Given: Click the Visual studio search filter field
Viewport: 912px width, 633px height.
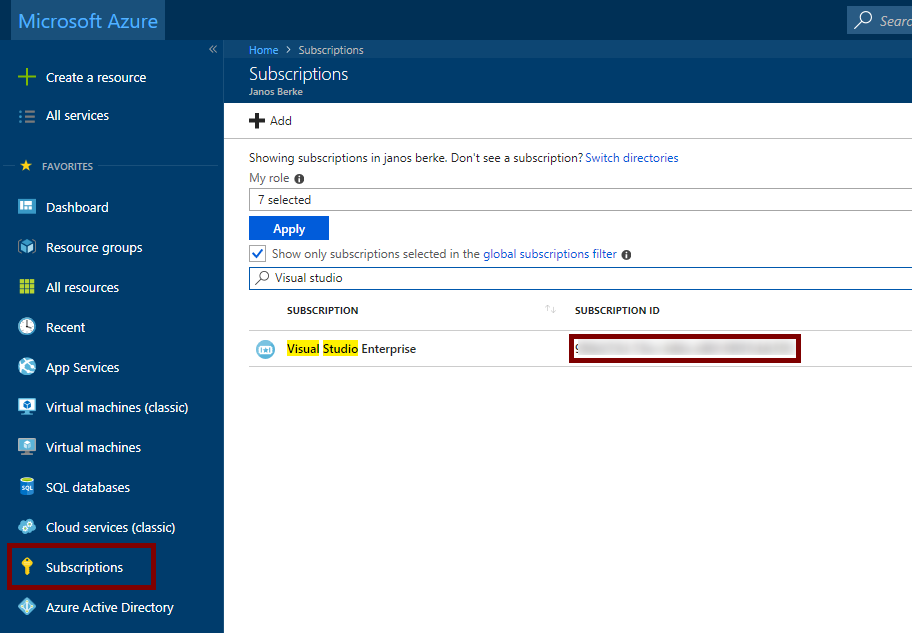Looking at the screenshot, I should coord(580,278).
